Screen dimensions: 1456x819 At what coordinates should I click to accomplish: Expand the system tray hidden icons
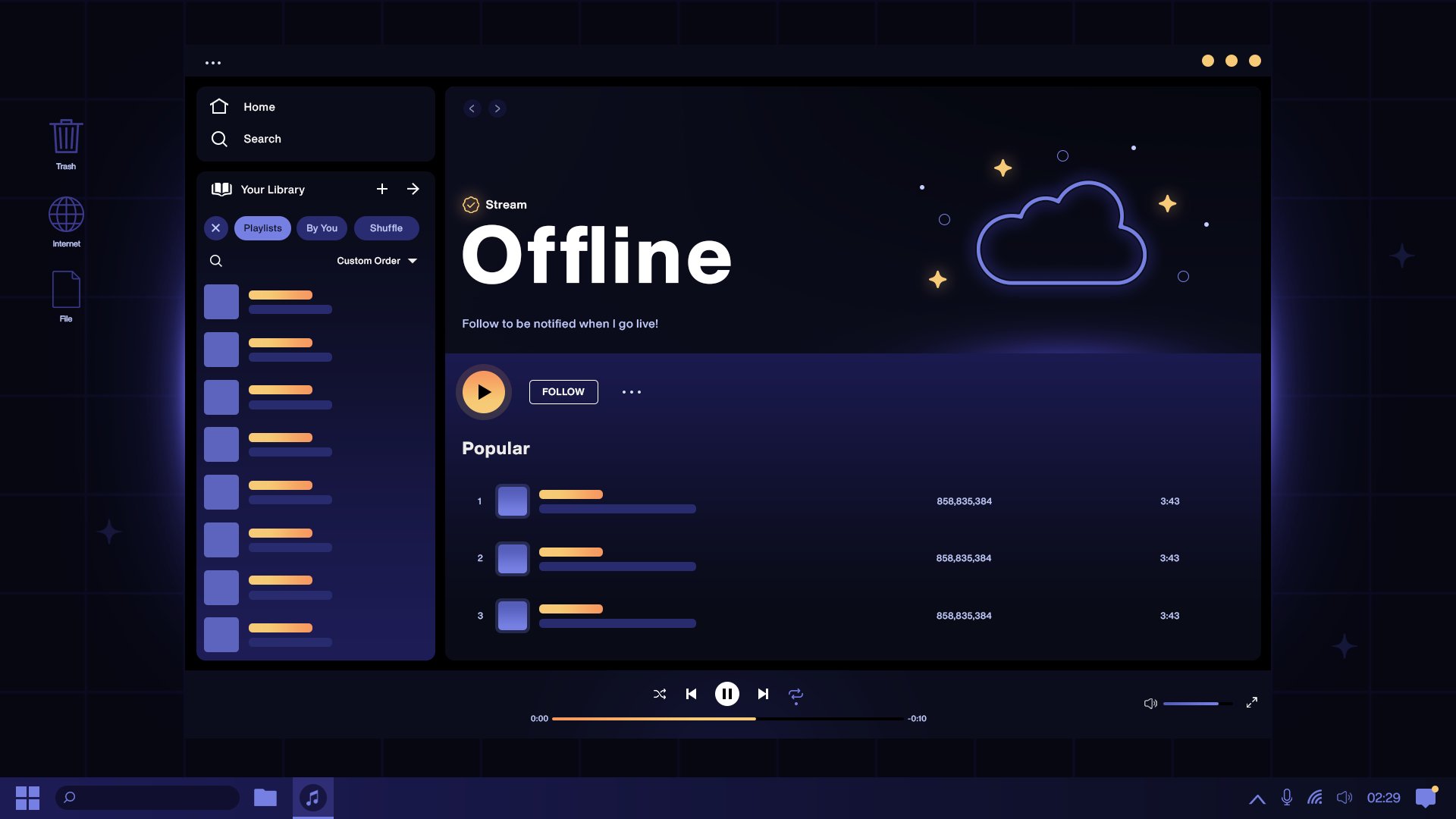coord(1257,799)
